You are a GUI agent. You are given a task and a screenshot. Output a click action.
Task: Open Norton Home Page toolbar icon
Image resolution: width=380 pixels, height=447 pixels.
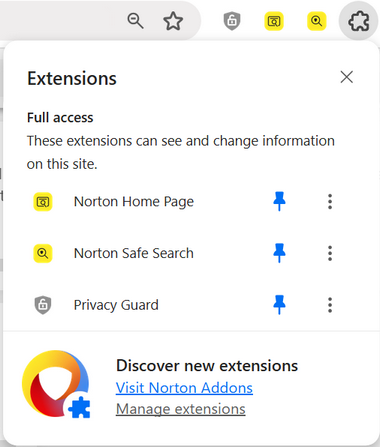[x=274, y=21]
